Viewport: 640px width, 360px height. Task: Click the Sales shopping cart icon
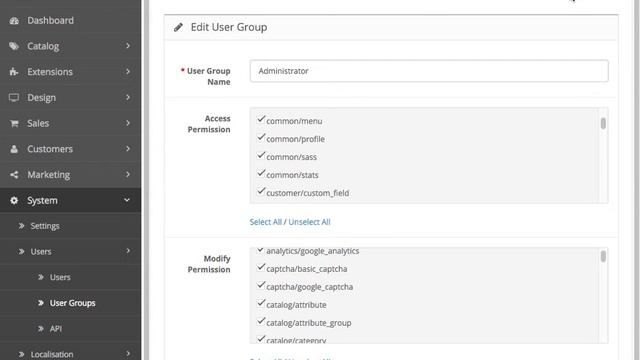coord(14,123)
